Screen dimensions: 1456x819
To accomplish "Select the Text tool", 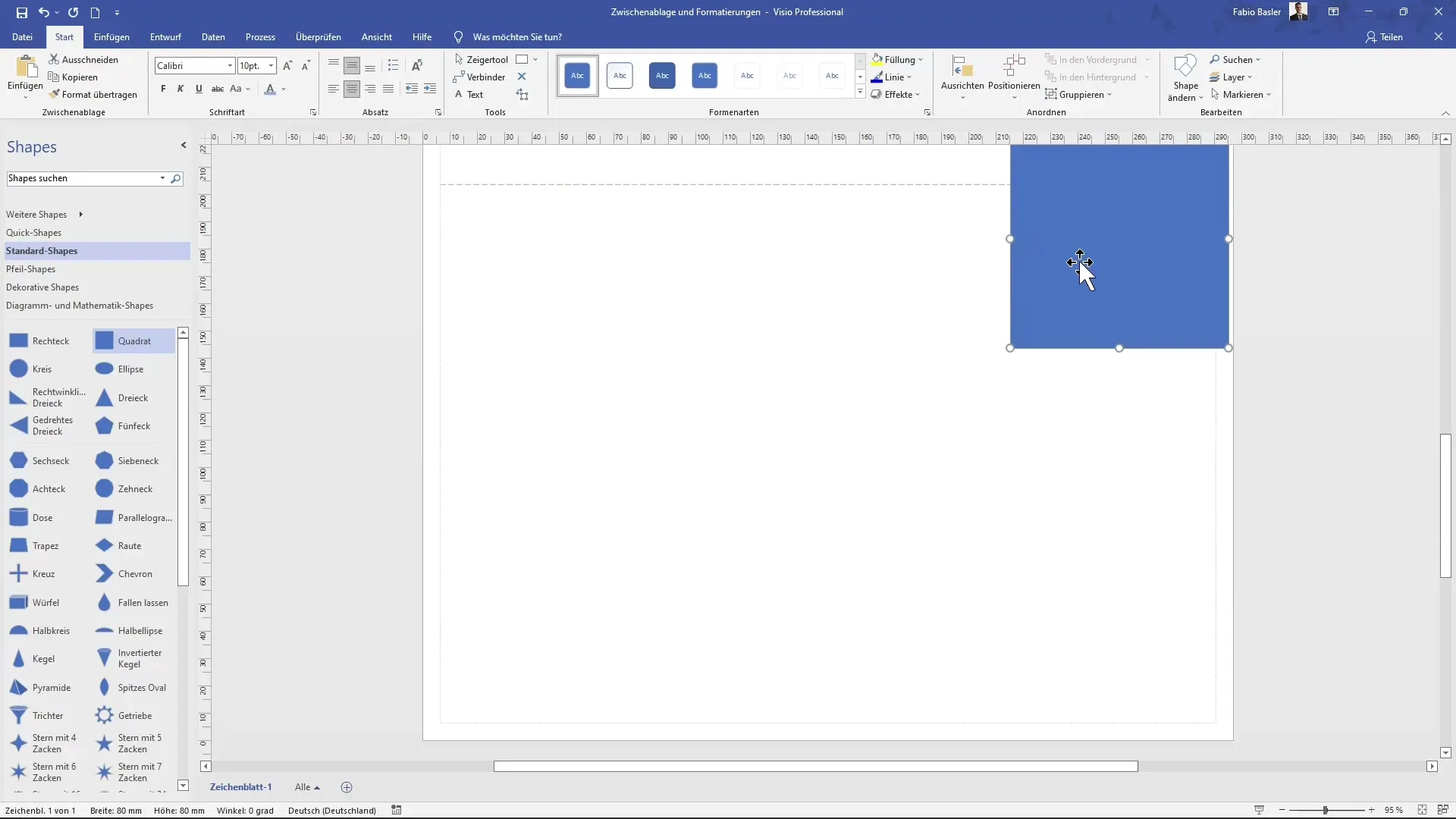I will (469, 94).
